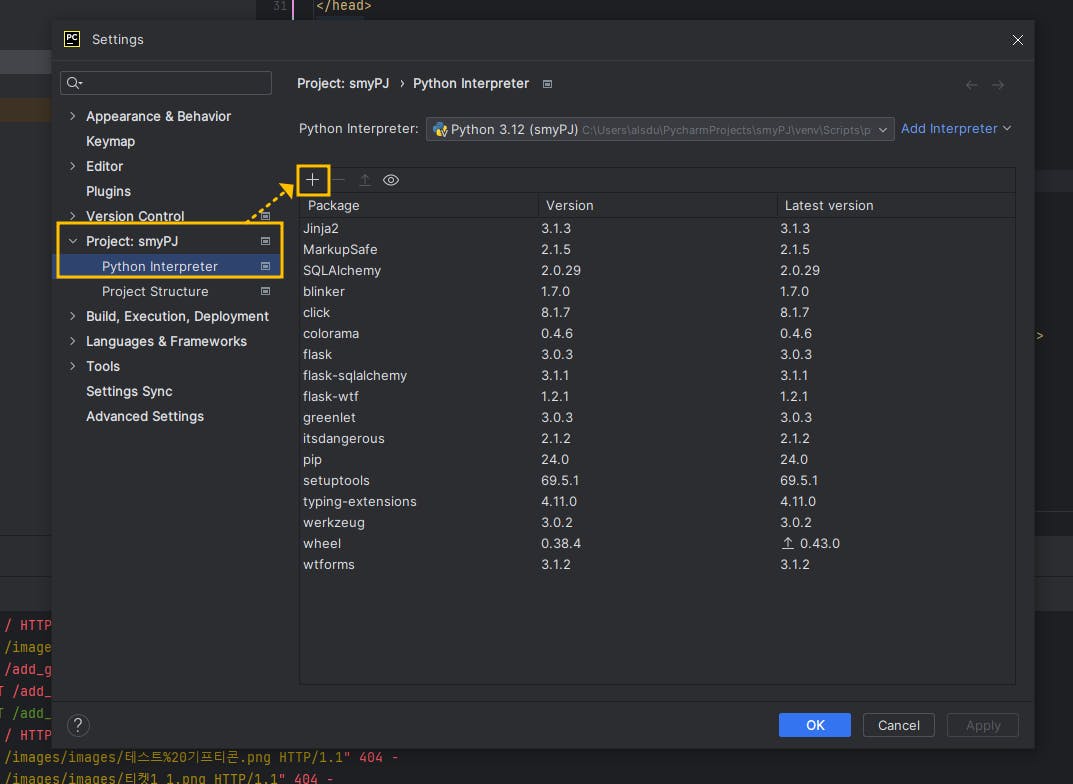The image size is (1073, 784).
Task: Click the upgrade arrow next to 0.43.0
Action: (x=788, y=543)
